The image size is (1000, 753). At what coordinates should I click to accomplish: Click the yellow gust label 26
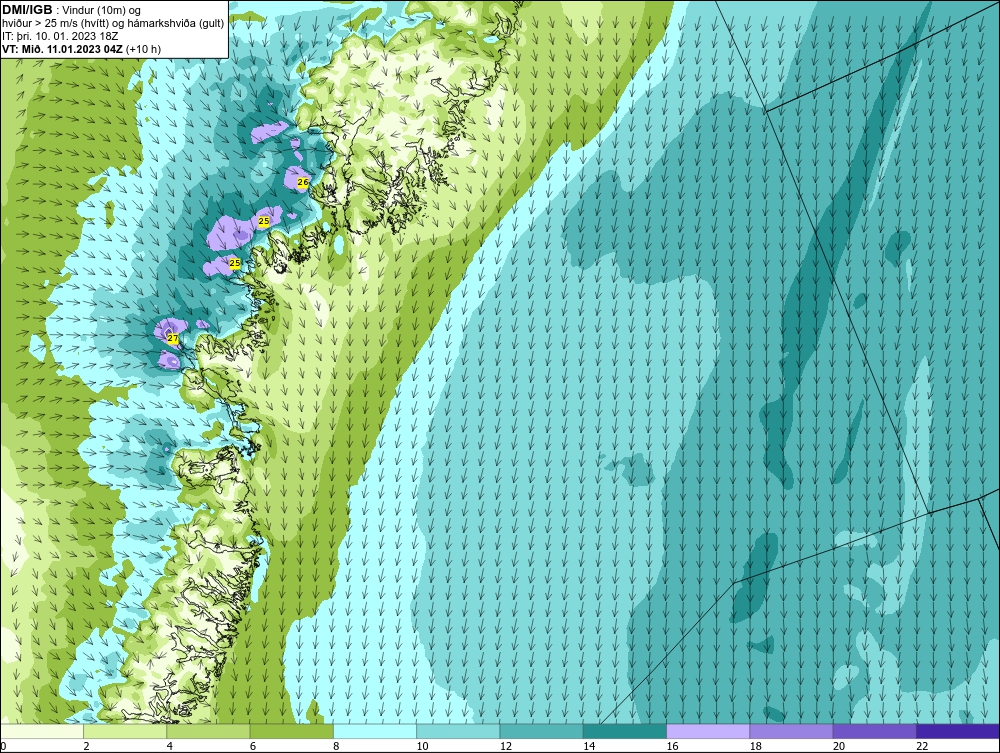pos(303,182)
